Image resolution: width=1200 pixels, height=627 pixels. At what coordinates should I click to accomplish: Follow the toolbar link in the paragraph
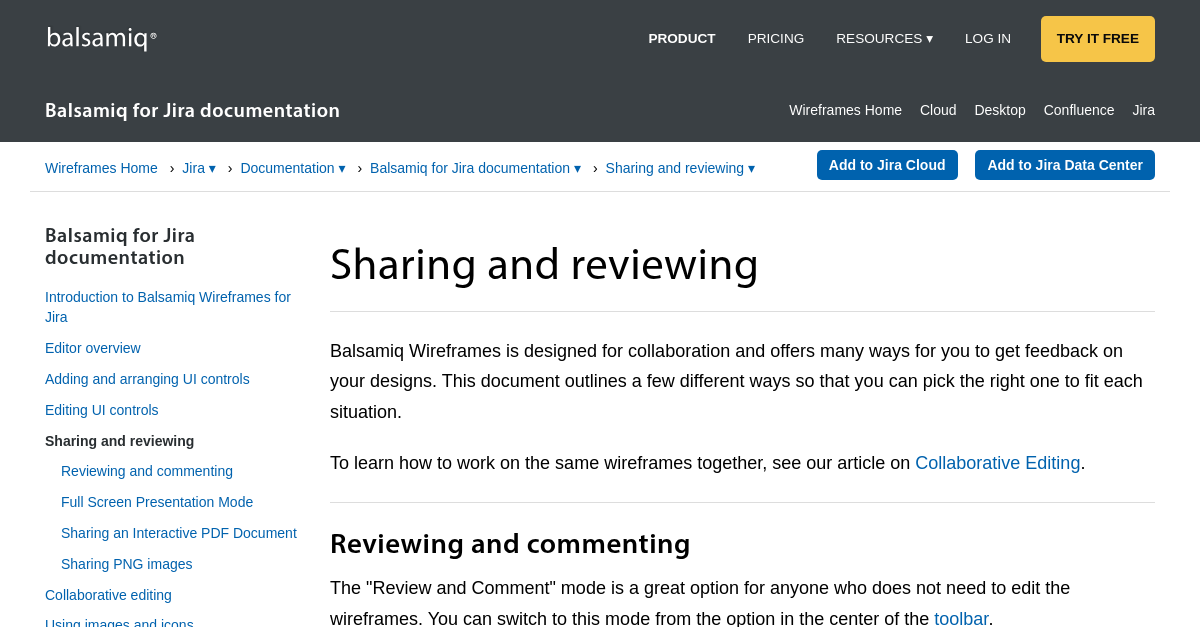(x=960, y=618)
